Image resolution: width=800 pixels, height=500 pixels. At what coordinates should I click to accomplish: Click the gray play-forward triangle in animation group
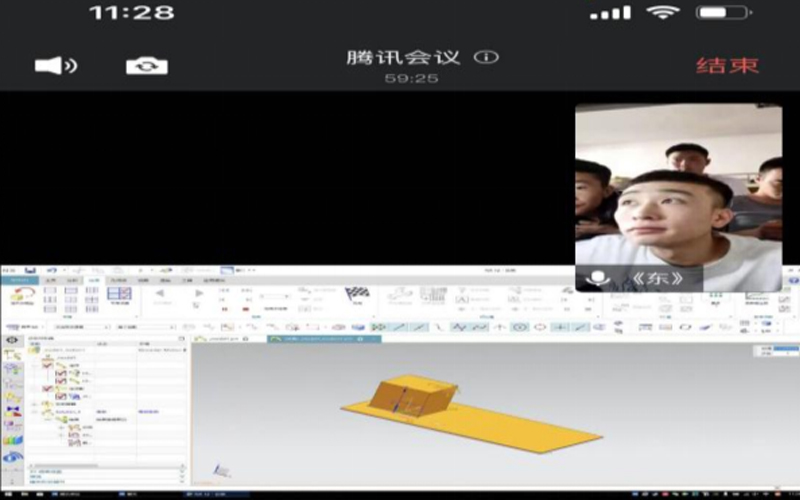(199, 292)
